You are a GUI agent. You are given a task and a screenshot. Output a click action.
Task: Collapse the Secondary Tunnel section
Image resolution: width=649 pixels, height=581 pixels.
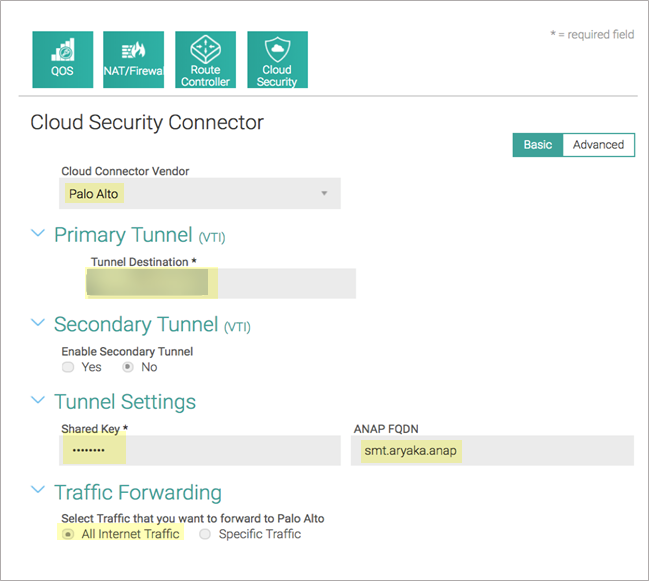38,324
